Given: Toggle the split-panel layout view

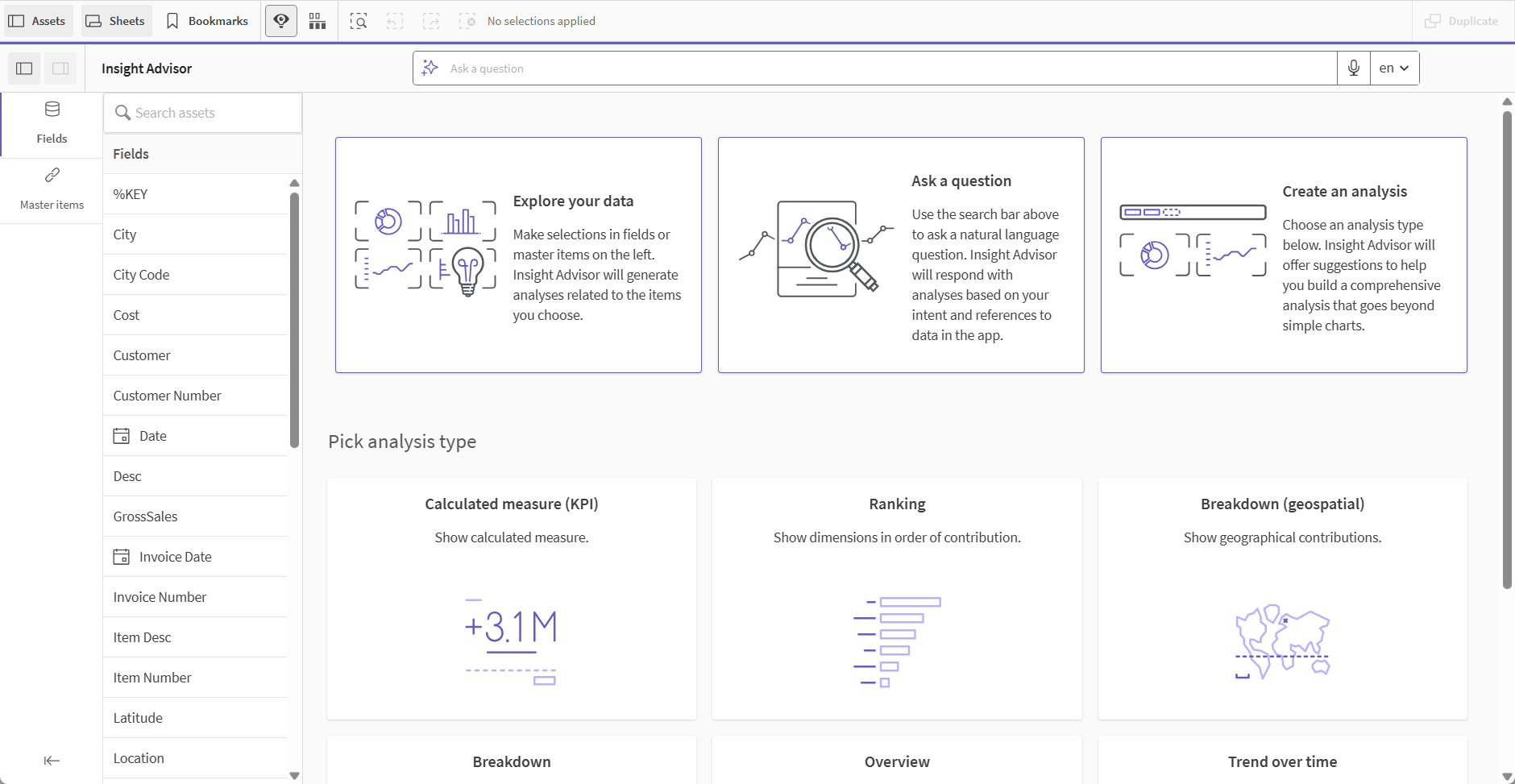Looking at the screenshot, I should 60,68.
